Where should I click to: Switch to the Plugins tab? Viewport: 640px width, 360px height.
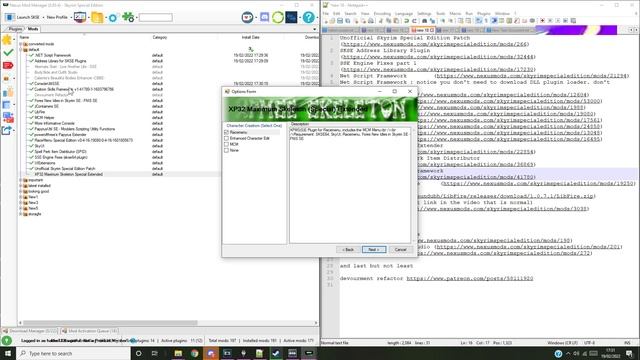(15, 29)
